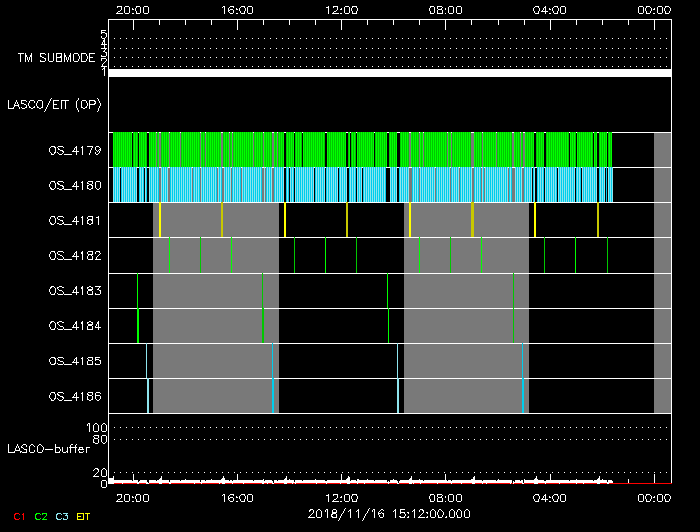This screenshot has width=700, height=532.
Task: Select the OS_4182 row label
Action: pos(75,256)
